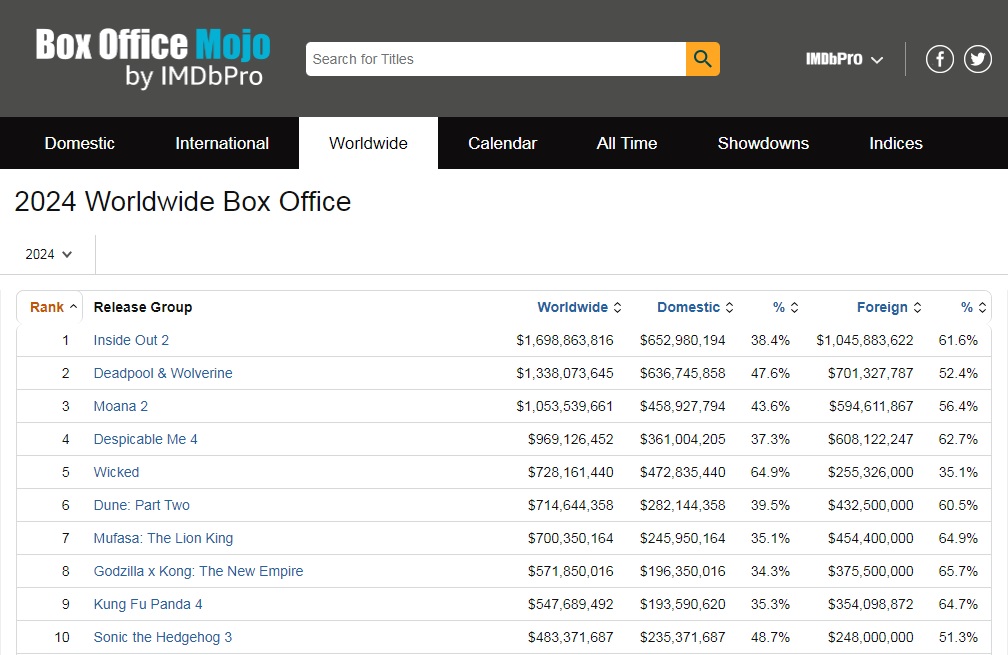The image size is (1008, 655).
Task: Open the Twitter icon link
Action: pyautogui.click(x=977, y=59)
